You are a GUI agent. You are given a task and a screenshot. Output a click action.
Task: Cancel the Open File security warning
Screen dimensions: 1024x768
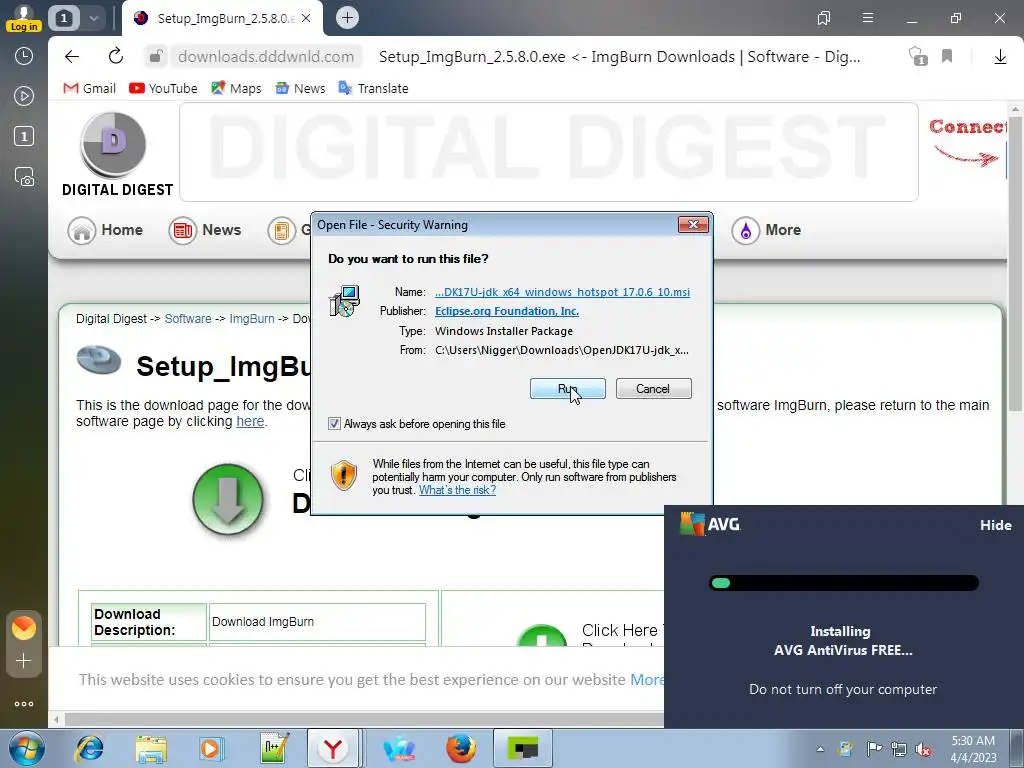point(653,389)
